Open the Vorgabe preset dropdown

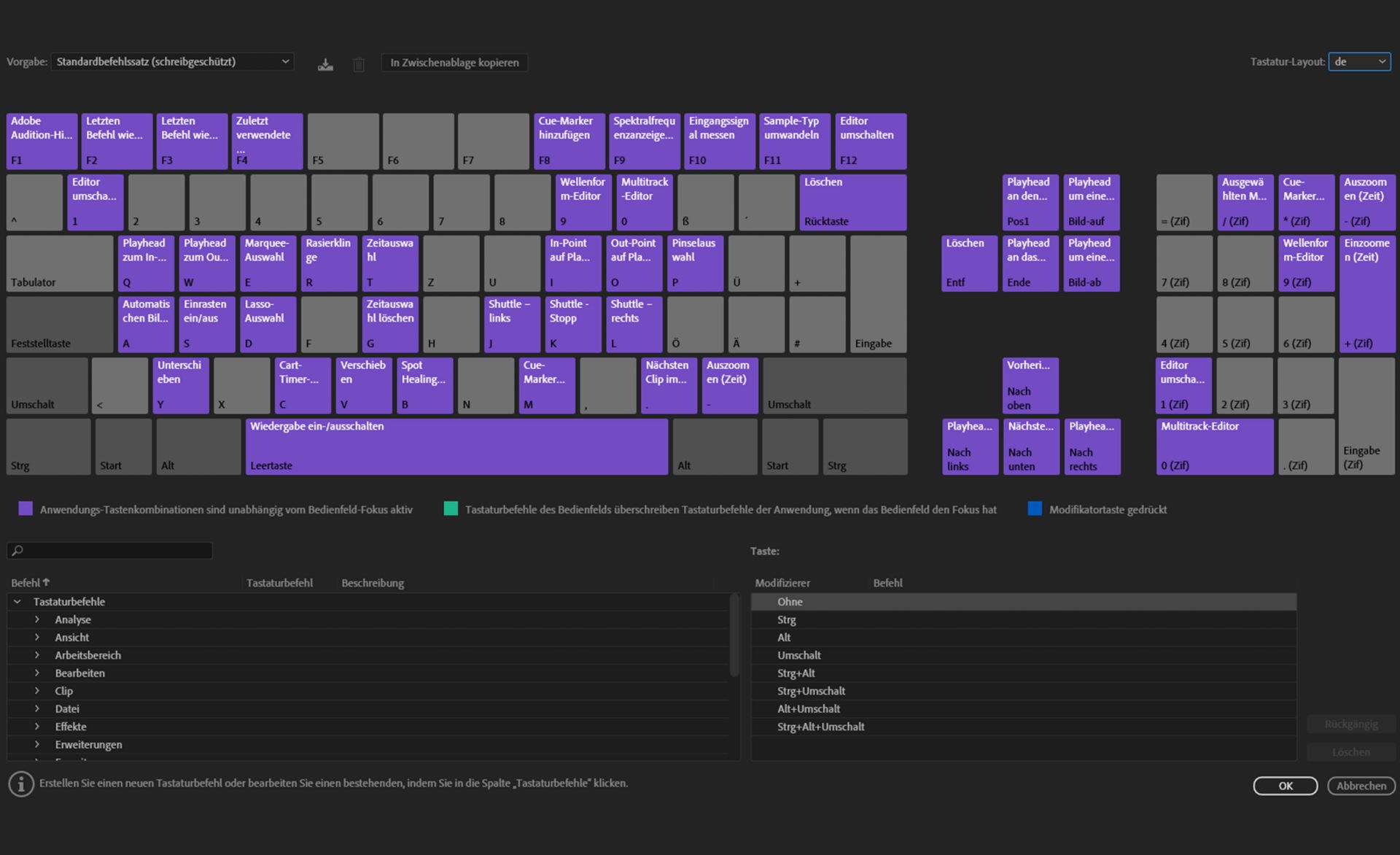point(172,62)
